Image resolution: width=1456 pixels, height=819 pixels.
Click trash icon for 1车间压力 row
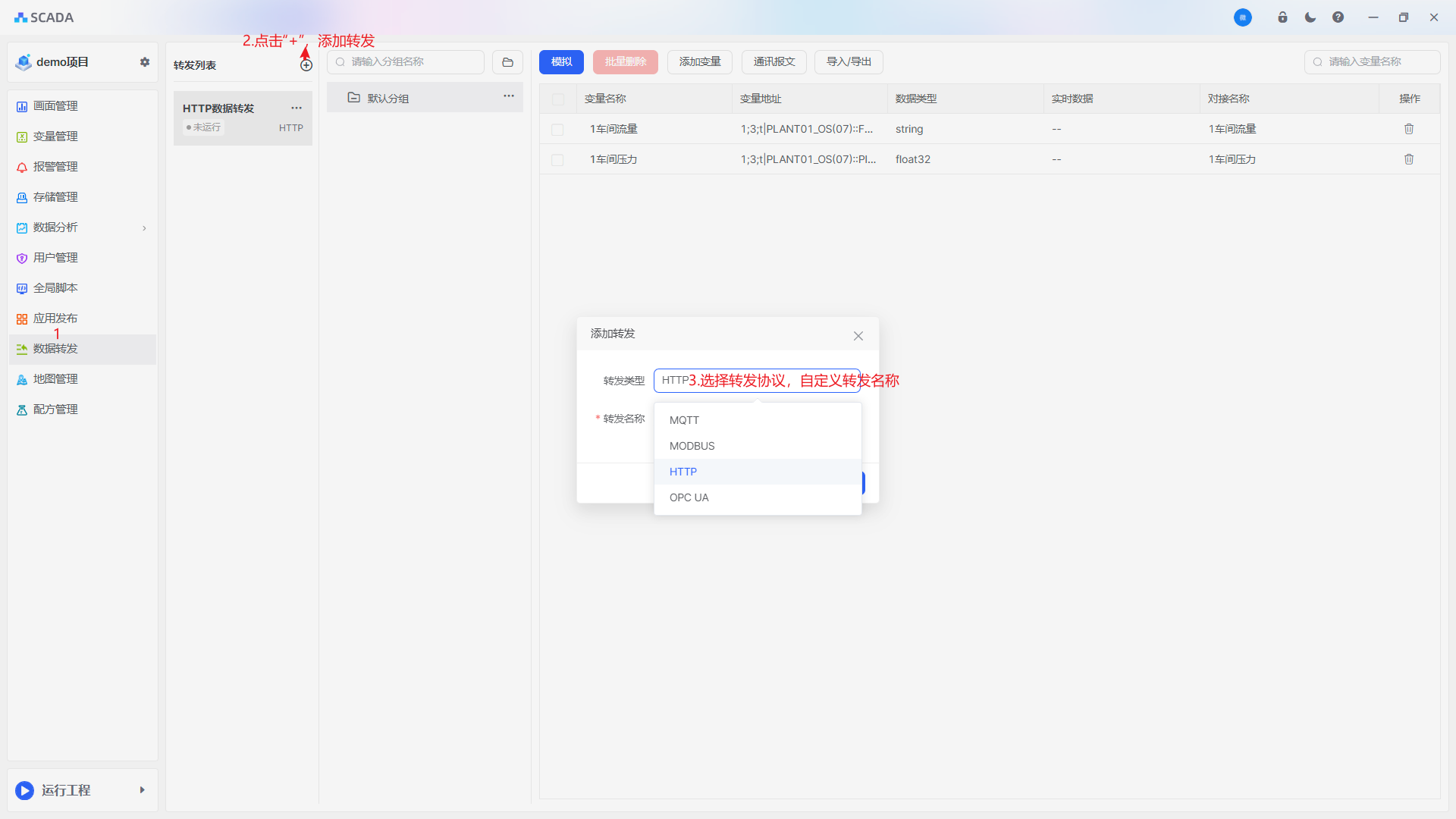click(1409, 159)
